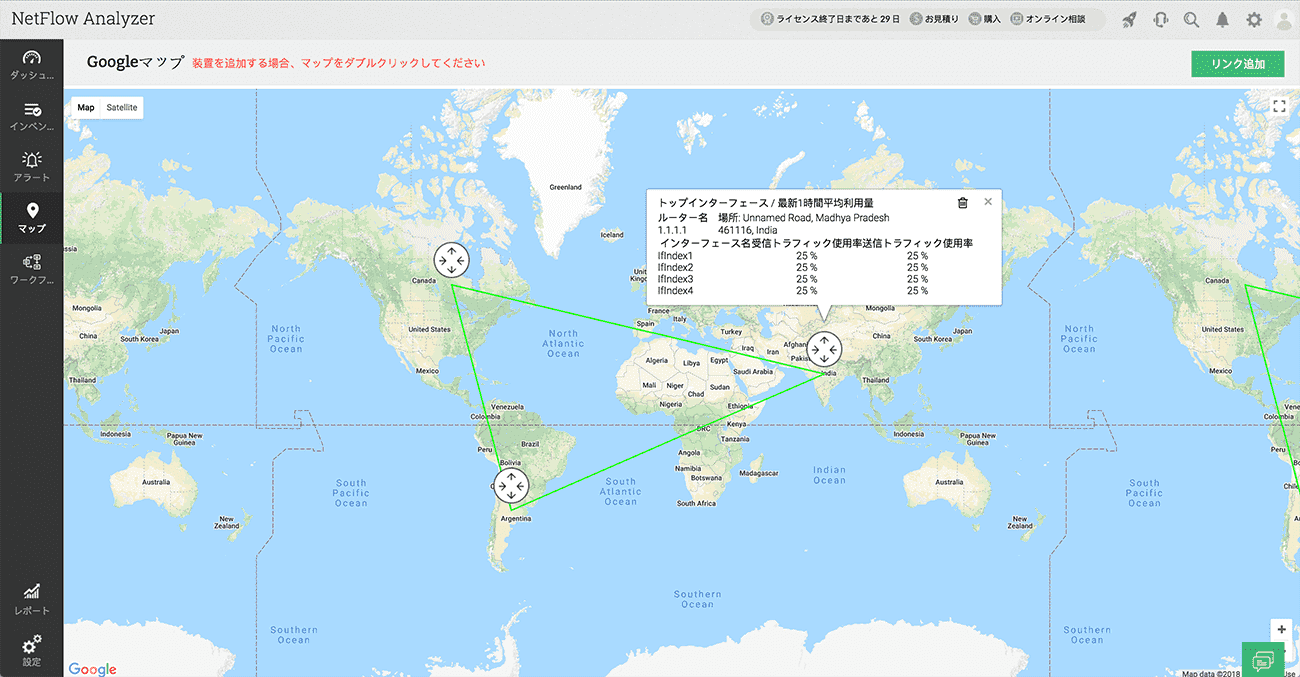Toggle fullscreen mode on the map
Image resolution: width=1300 pixels, height=677 pixels.
tap(1280, 105)
